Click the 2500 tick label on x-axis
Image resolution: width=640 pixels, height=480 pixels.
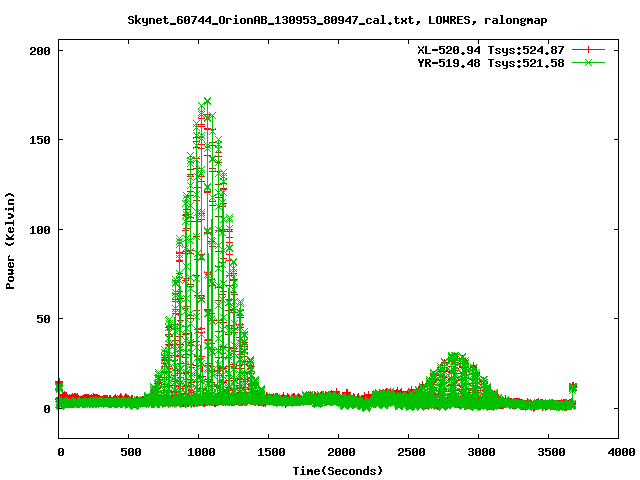pos(411,452)
